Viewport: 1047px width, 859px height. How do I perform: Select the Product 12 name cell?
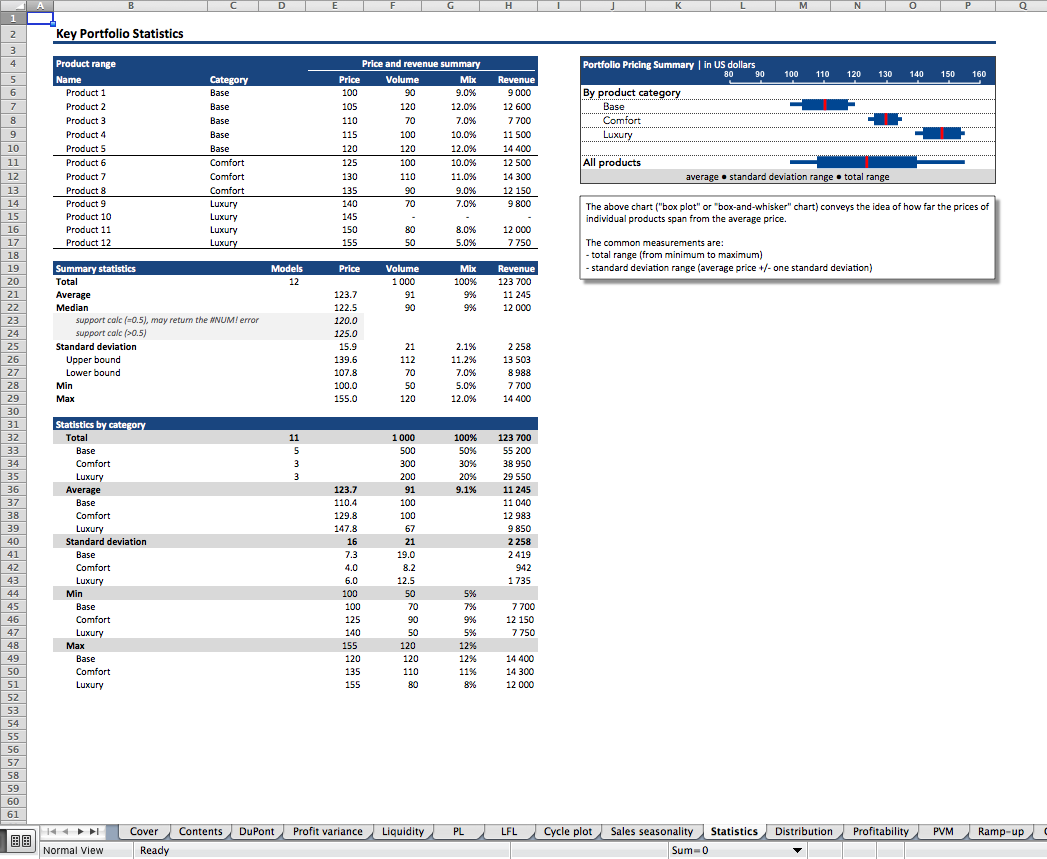click(x=88, y=243)
